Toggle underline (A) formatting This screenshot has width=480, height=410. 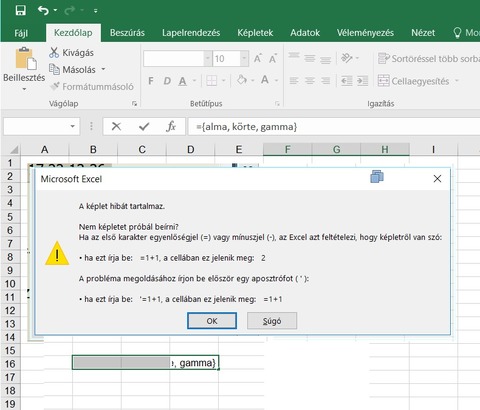pyautogui.click(x=182, y=81)
